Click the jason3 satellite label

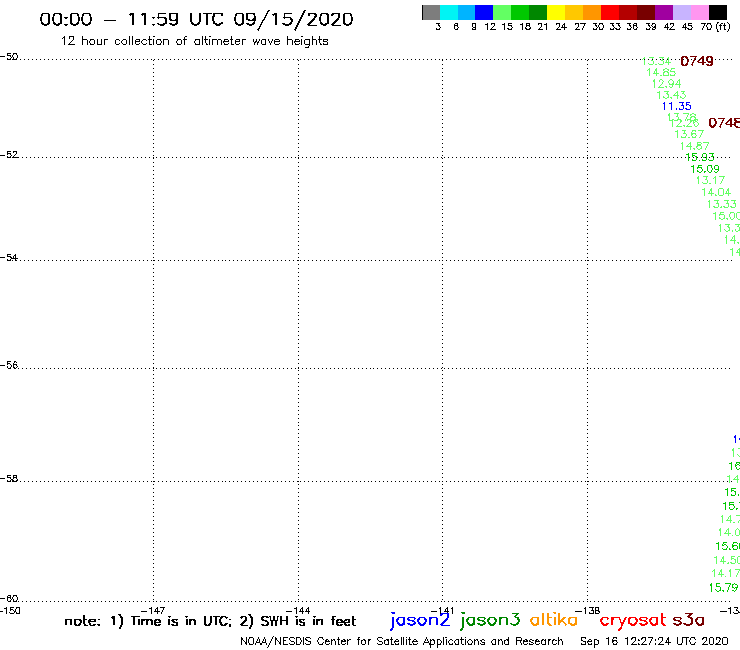pos(490,620)
